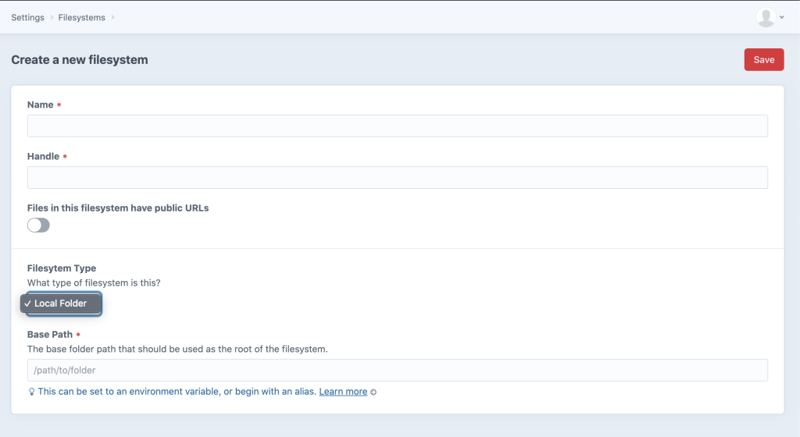
Task: Click the Base Path input box
Action: pyautogui.click(x=397, y=370)
